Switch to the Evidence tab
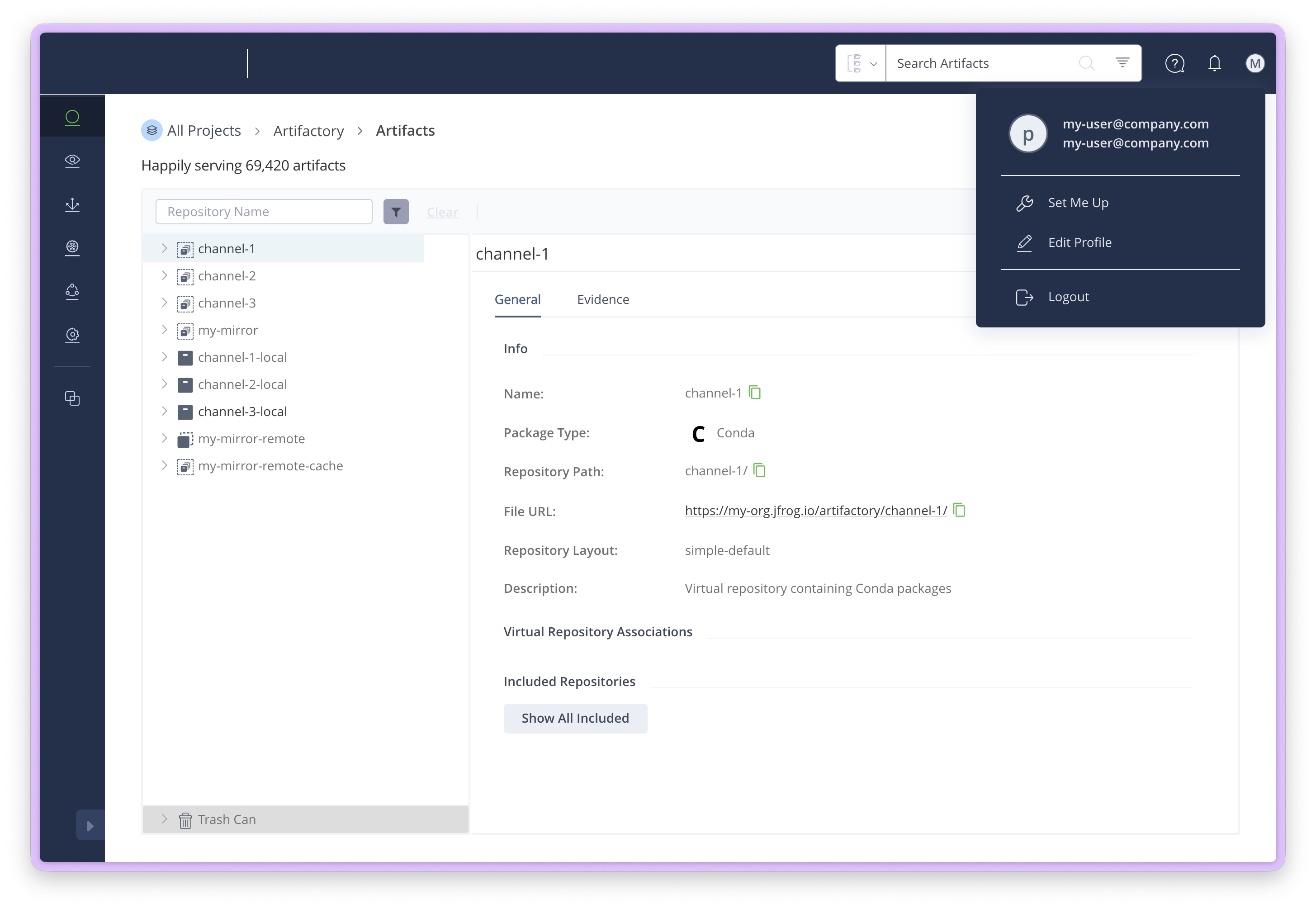The width and height of the screenshot is (1316, 909). tap(602, 299)
